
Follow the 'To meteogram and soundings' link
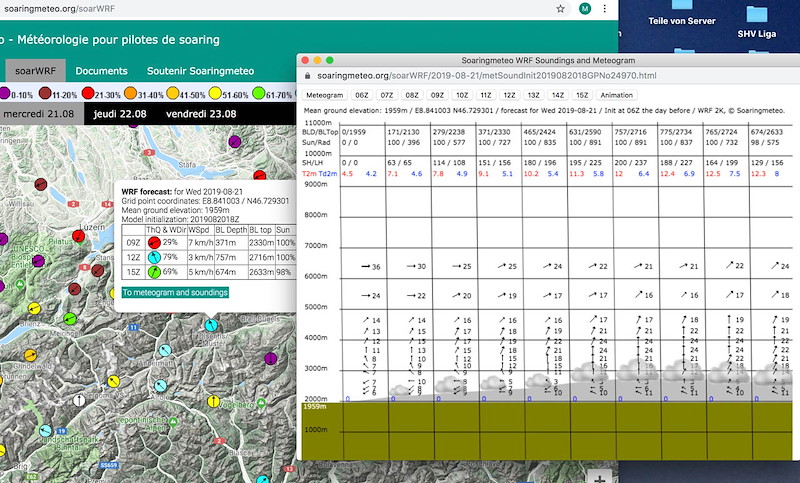(x=175, y=292)
